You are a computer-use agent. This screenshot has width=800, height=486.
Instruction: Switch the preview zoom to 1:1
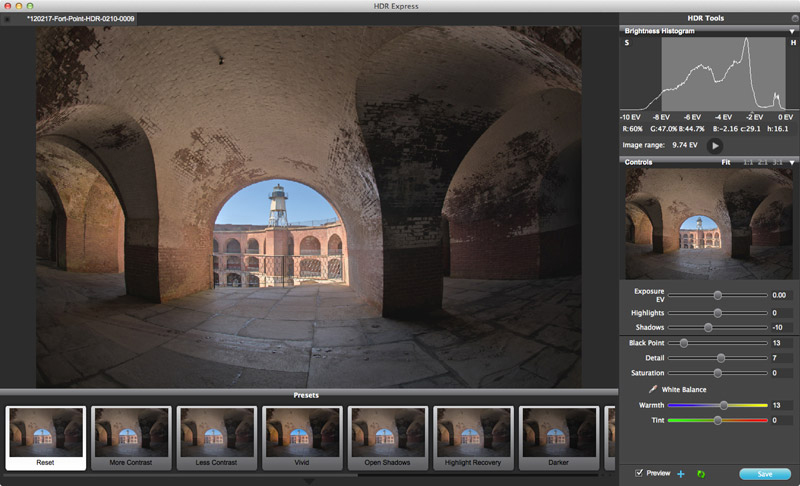[x=747, y=162]
